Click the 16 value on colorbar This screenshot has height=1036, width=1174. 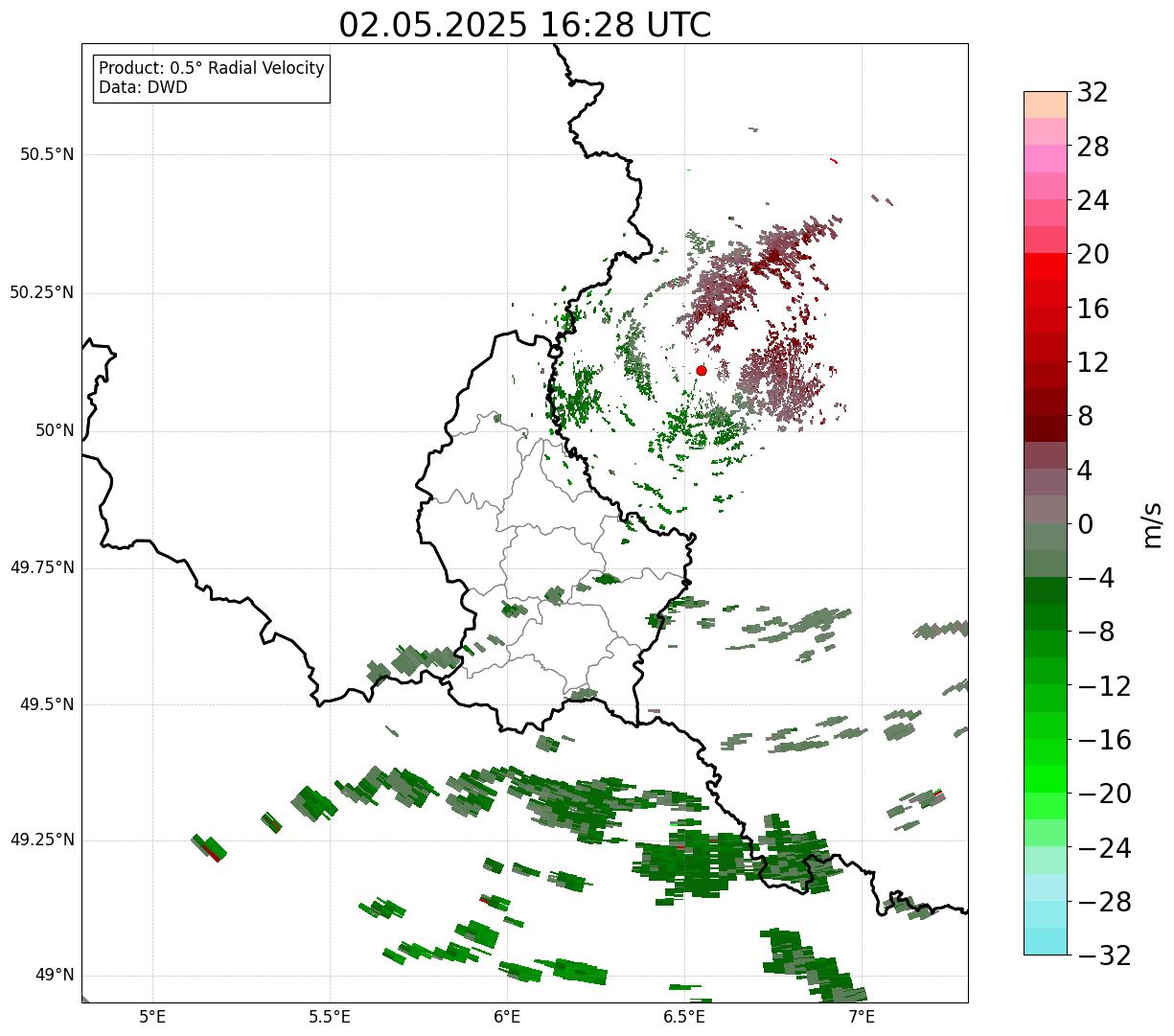[1093, 309]
